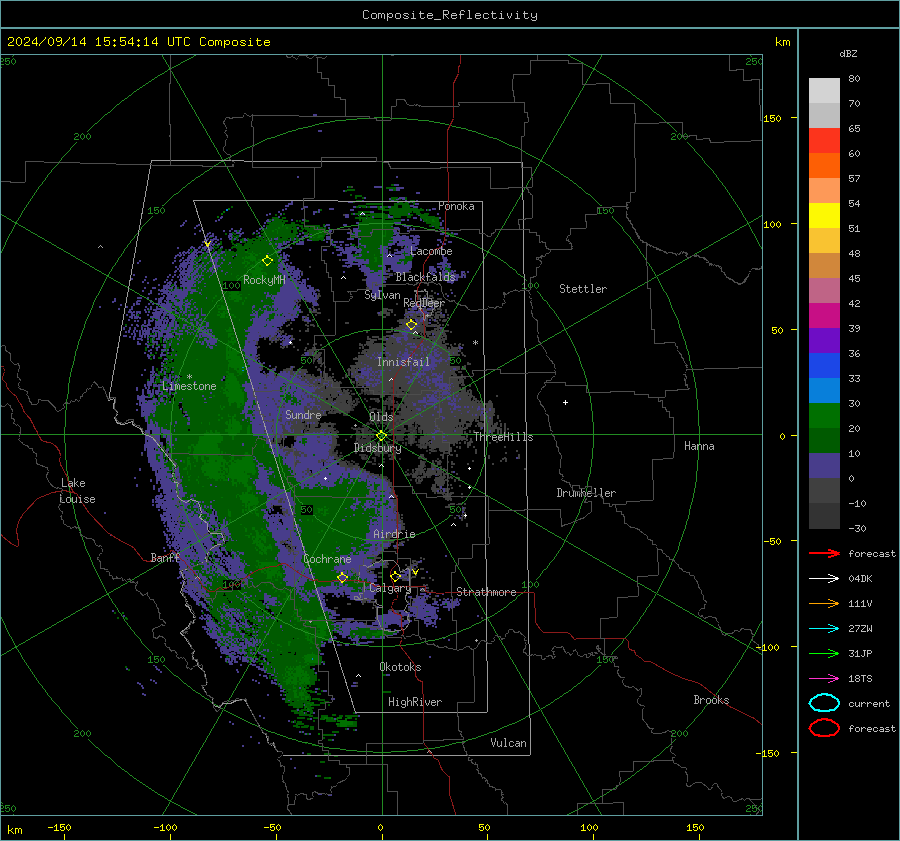Click the Sylvan label

point(382,295)
